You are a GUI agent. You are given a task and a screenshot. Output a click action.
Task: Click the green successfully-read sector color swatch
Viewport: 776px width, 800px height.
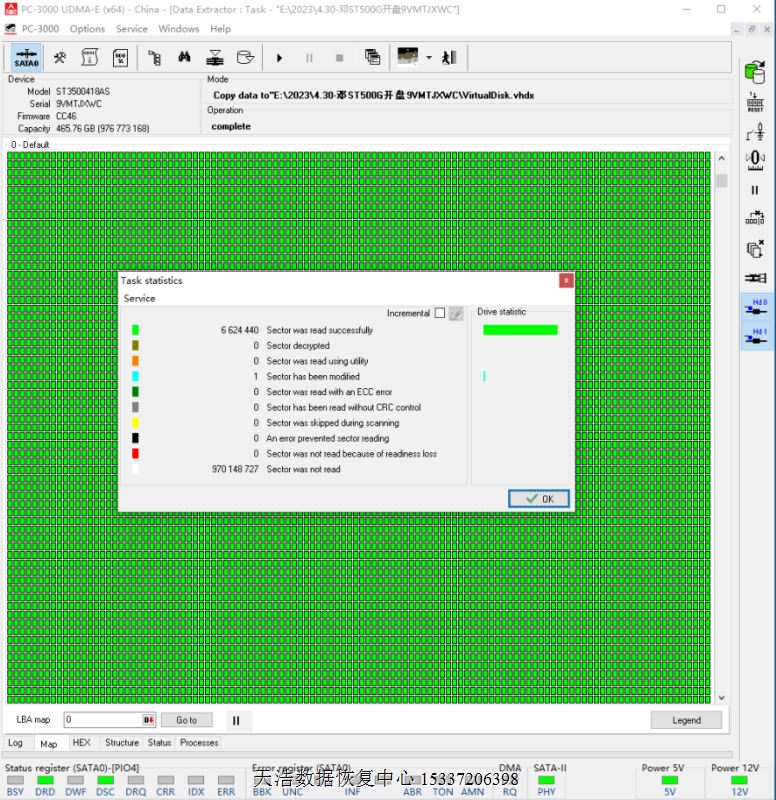(x=136, y=330)
